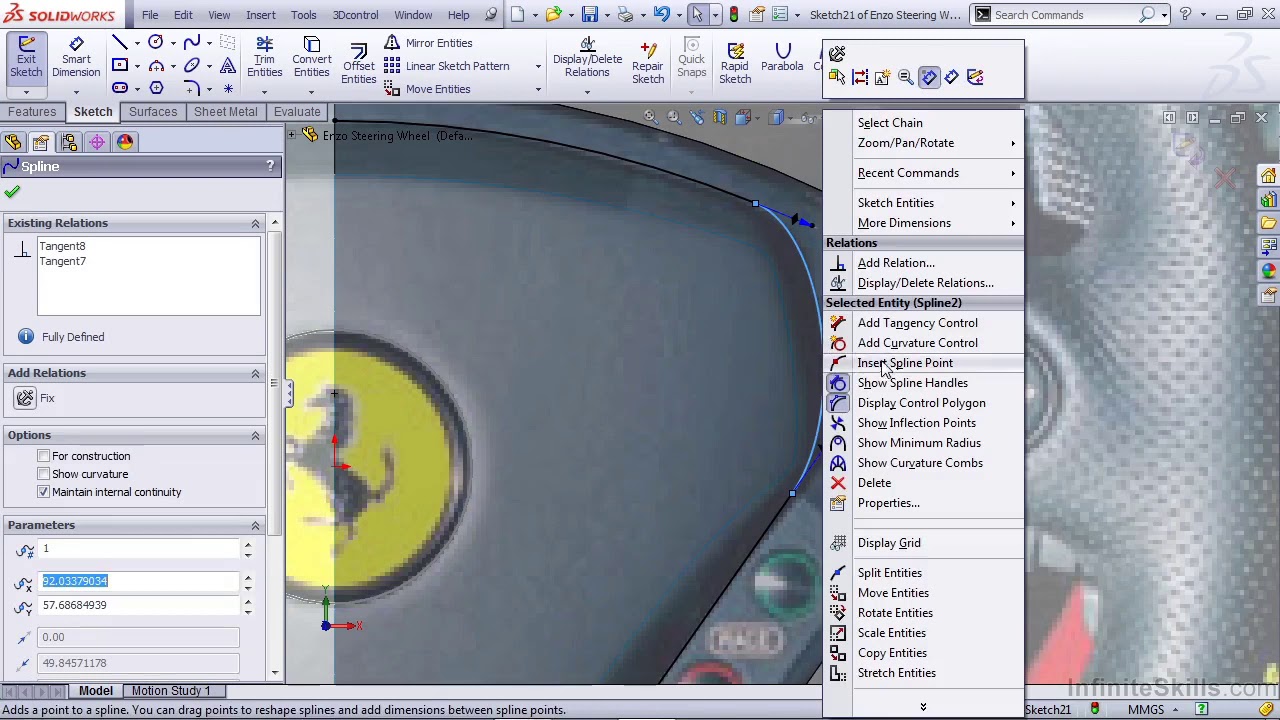Open the Zoom/Pan/Rotate submenu
Viewport: 1280px width, 720px height.
(924, 143)
